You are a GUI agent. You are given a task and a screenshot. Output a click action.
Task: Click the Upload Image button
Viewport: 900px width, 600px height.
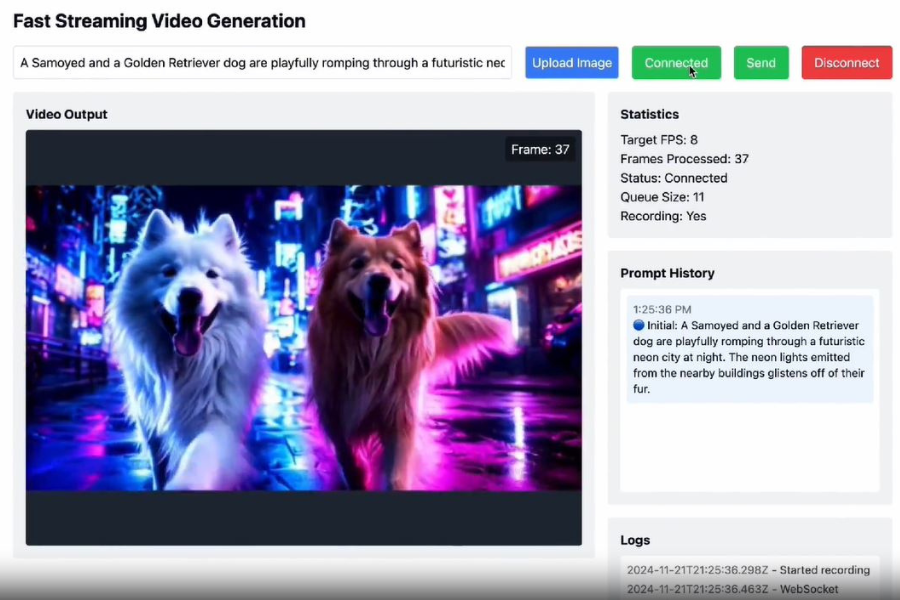tap(572, 63)
